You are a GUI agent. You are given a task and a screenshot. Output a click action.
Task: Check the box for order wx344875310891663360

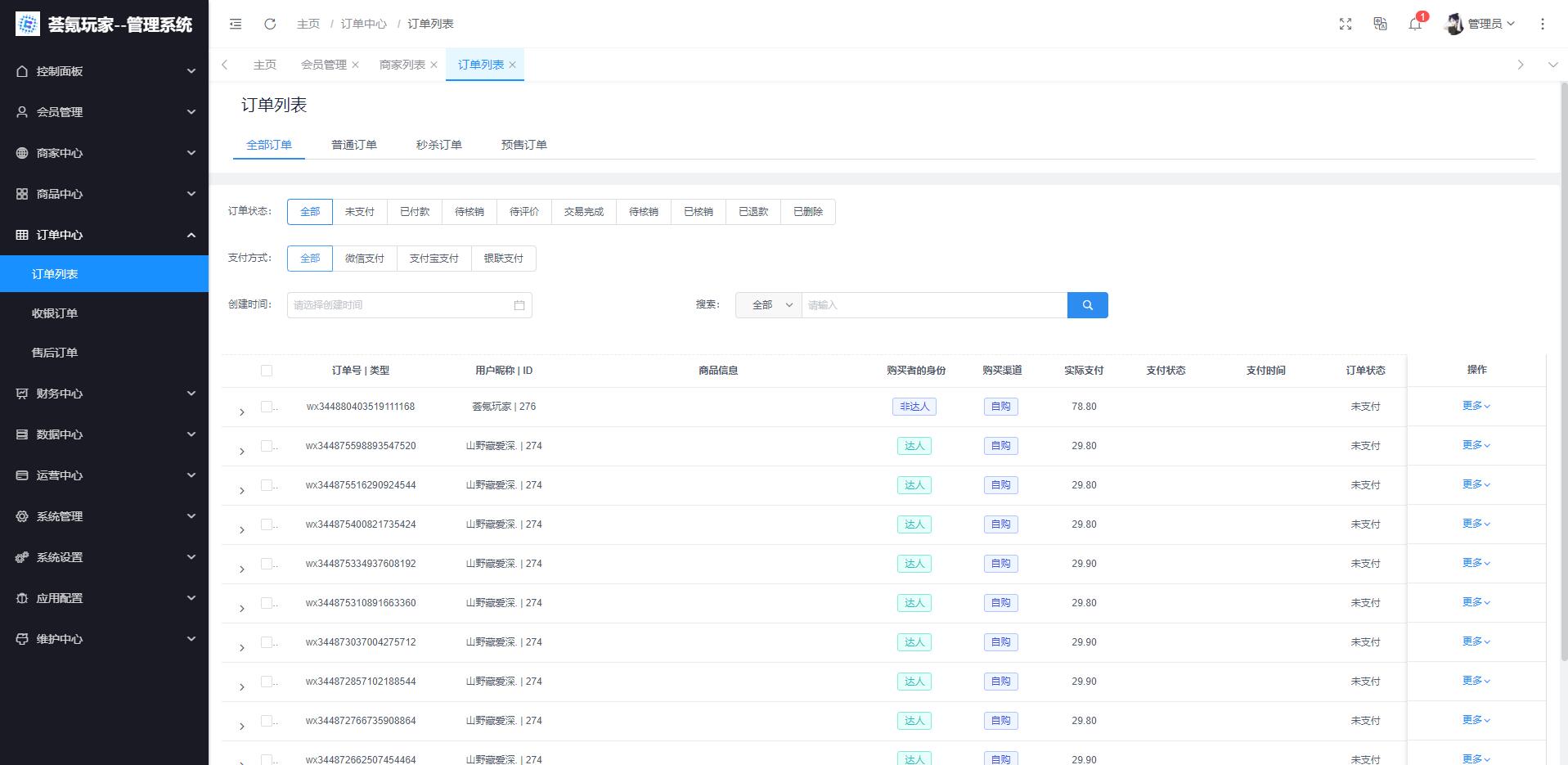tap(267, 603)
